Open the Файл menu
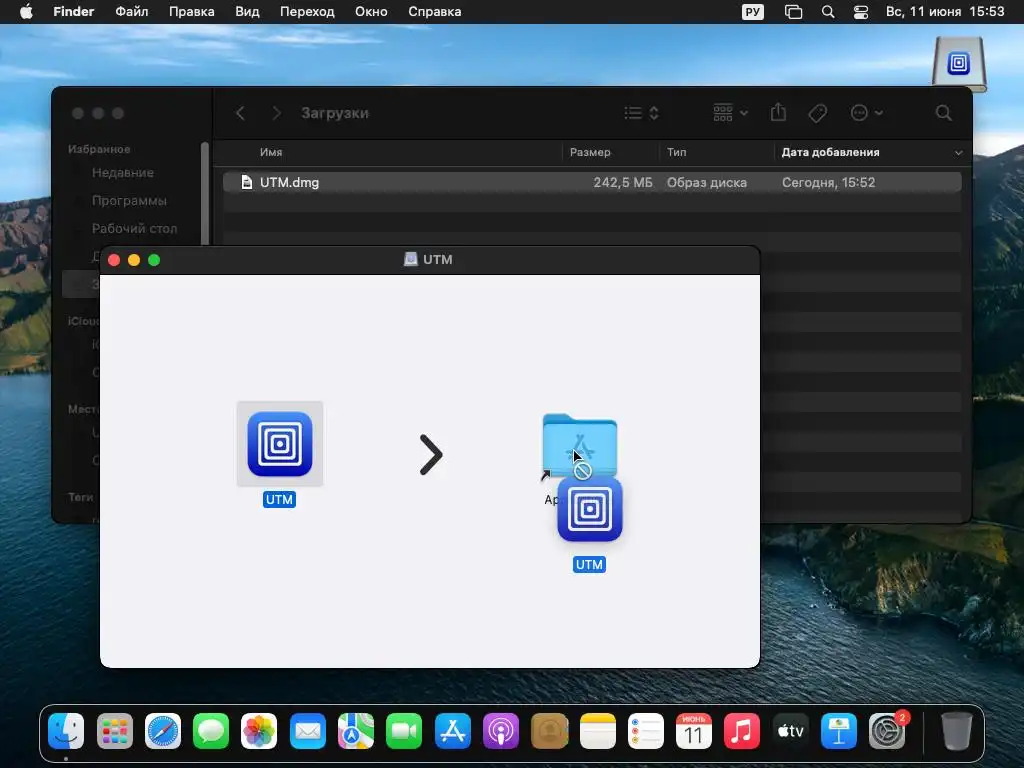The image size is (1024, 768). pos(131,12)
